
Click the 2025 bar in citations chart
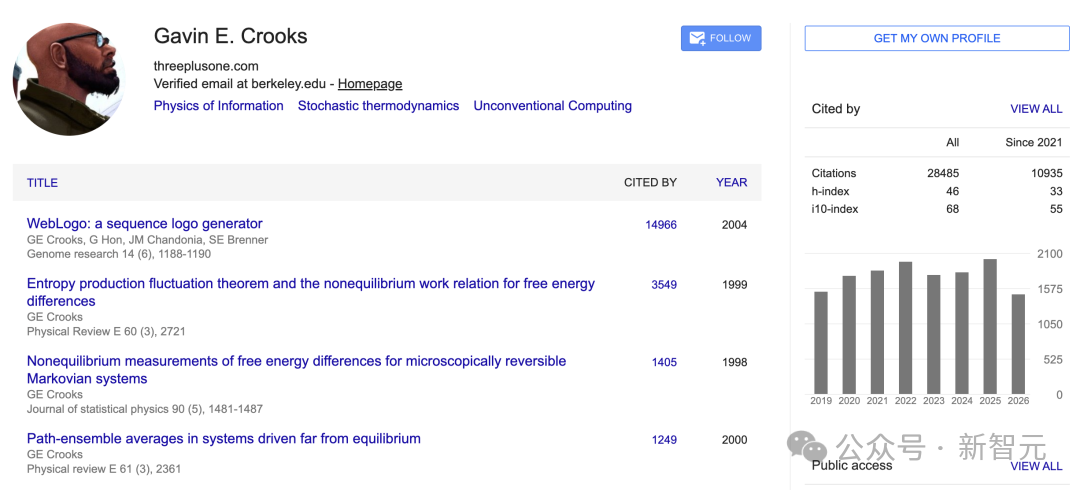[x=990, y=326]
